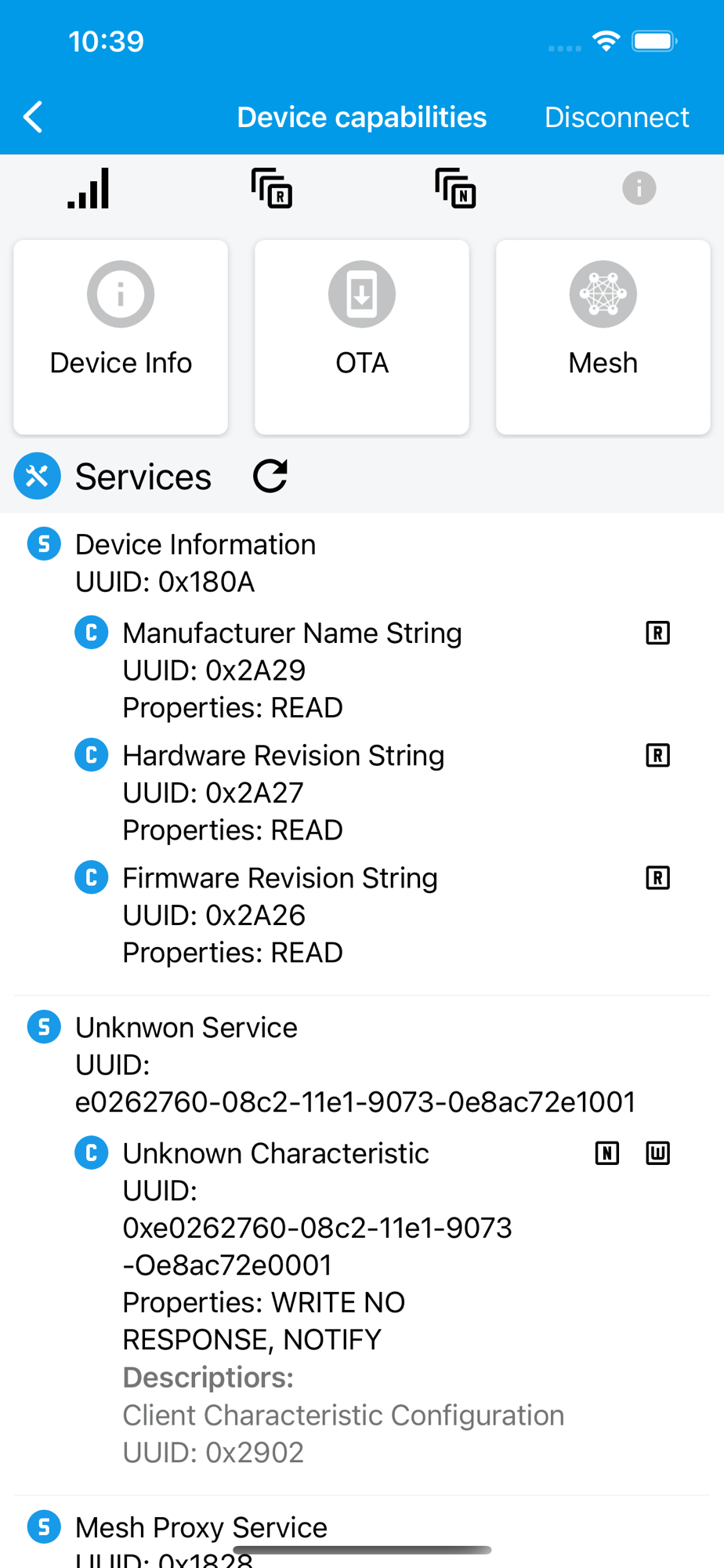Tap the Disconnect button
The image size is (724, 1568).
point(617,118)
